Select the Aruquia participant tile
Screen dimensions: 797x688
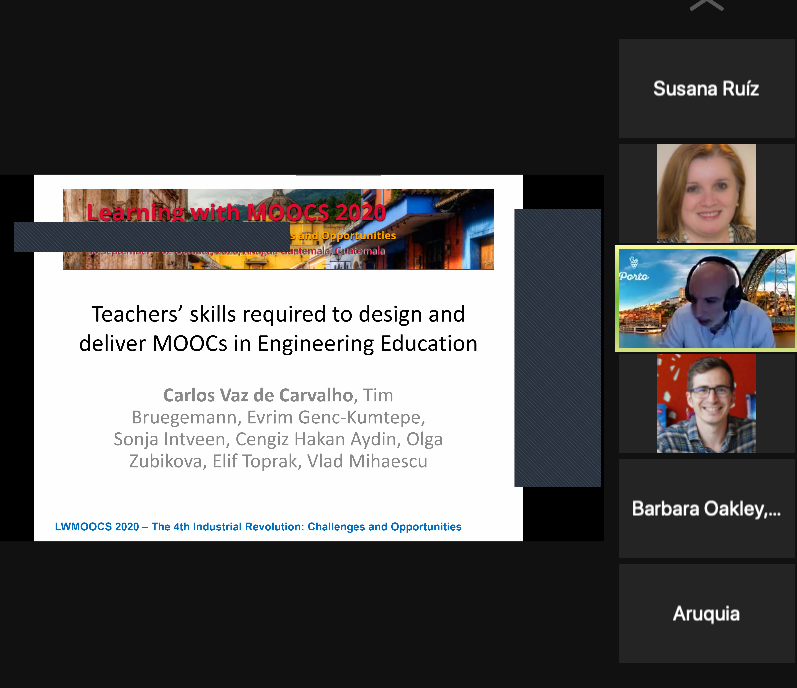click(x=707, y=613)
